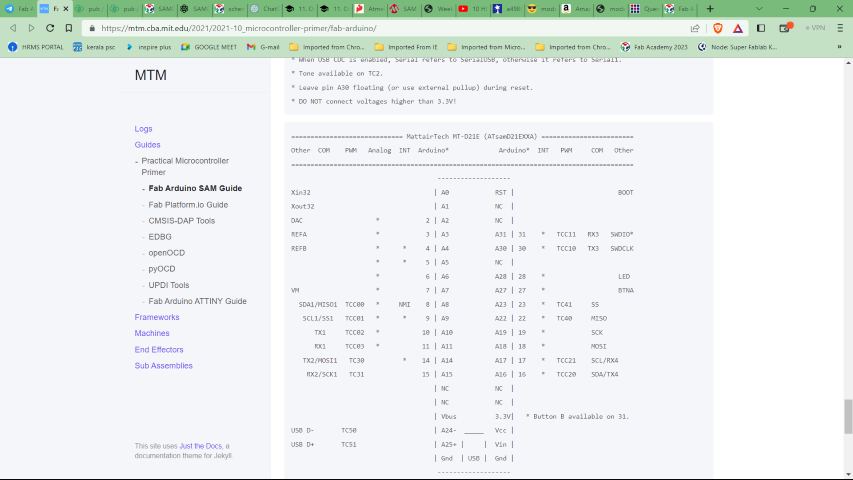853x480 pixels.
Task: Open Brave Rewards triangle icon
Action: [738, 28]
